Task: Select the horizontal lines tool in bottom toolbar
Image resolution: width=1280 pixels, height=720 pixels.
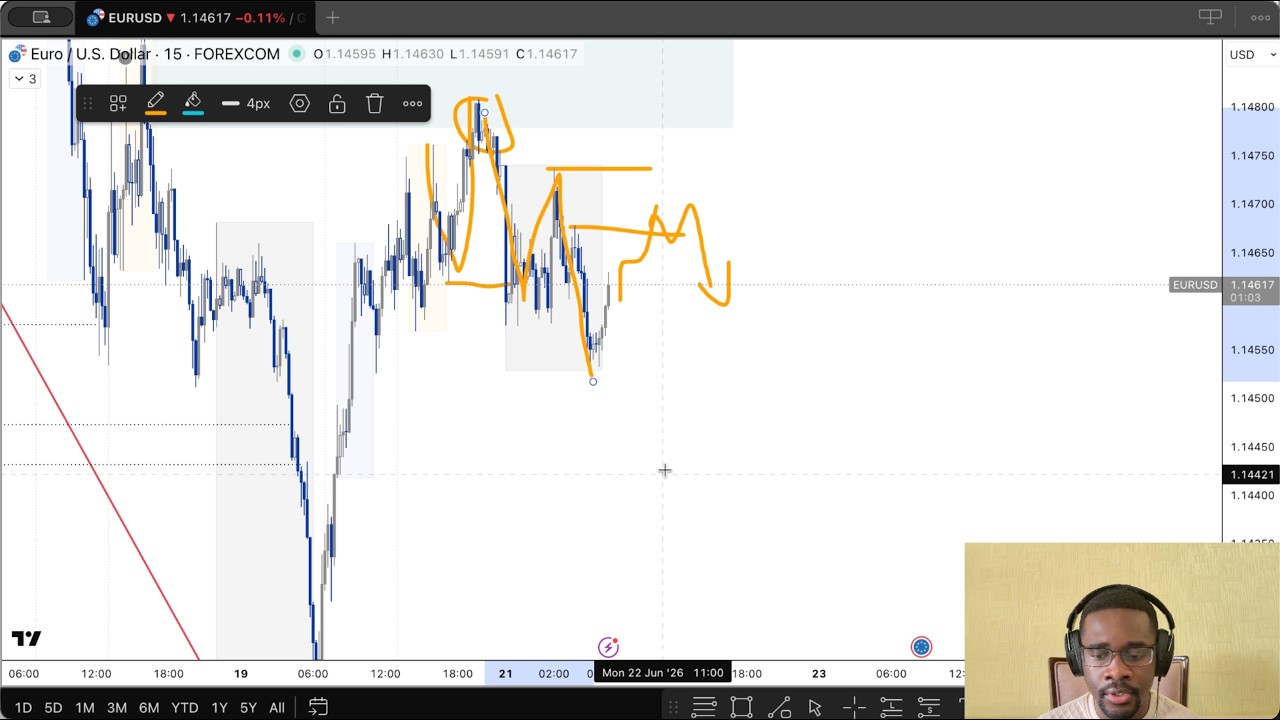Action: (704, 707)
